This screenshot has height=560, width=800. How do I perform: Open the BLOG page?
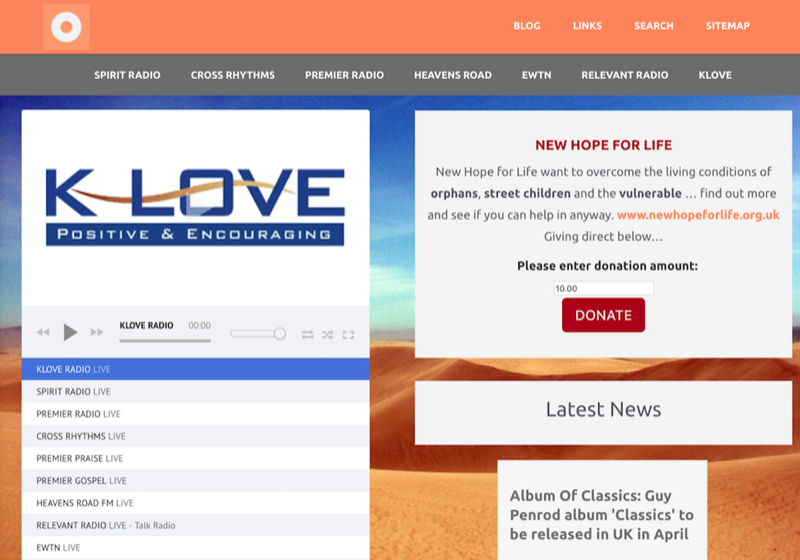[527, 26]
